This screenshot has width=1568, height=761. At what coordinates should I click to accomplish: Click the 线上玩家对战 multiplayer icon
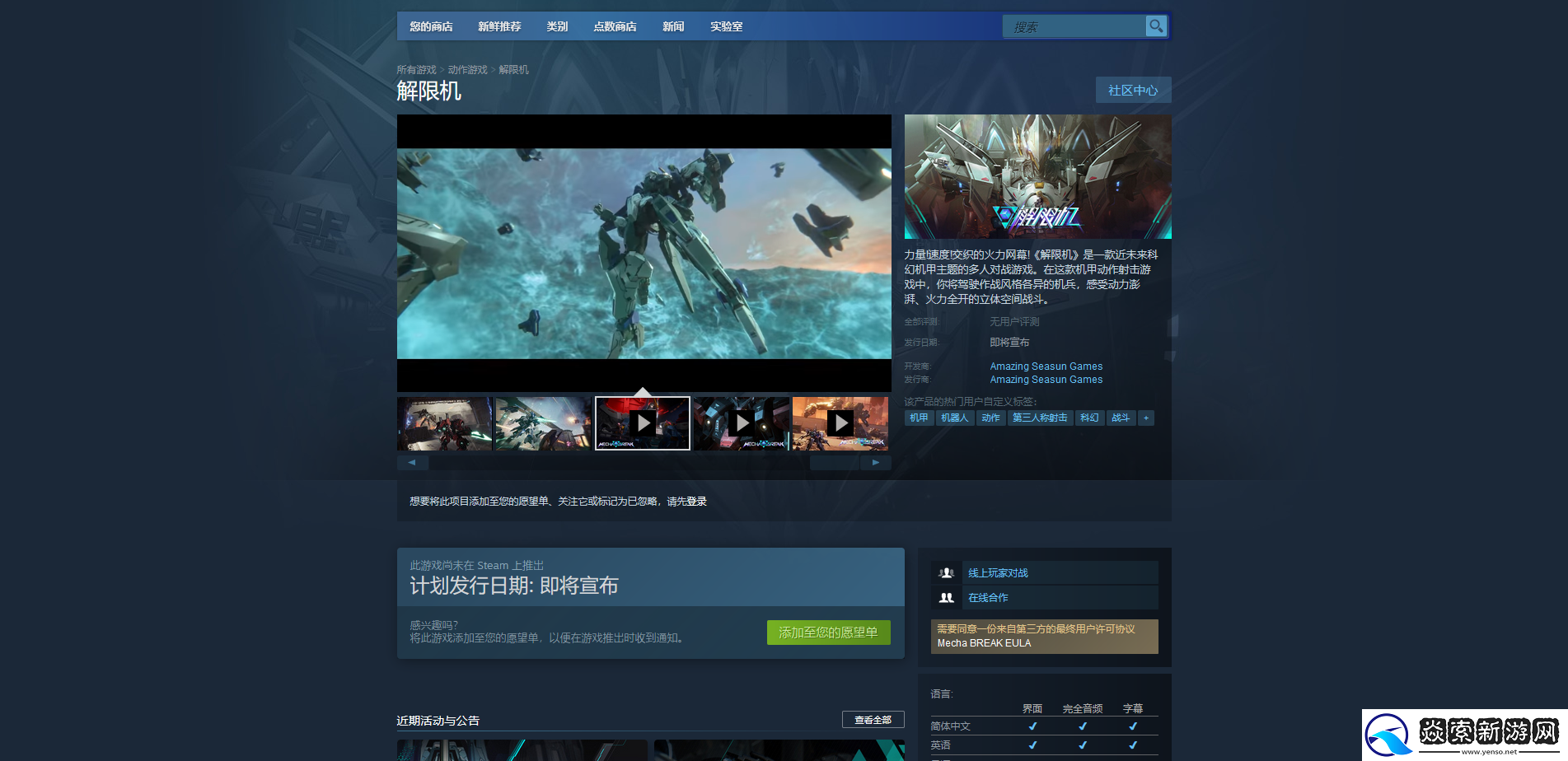point(947,573)
